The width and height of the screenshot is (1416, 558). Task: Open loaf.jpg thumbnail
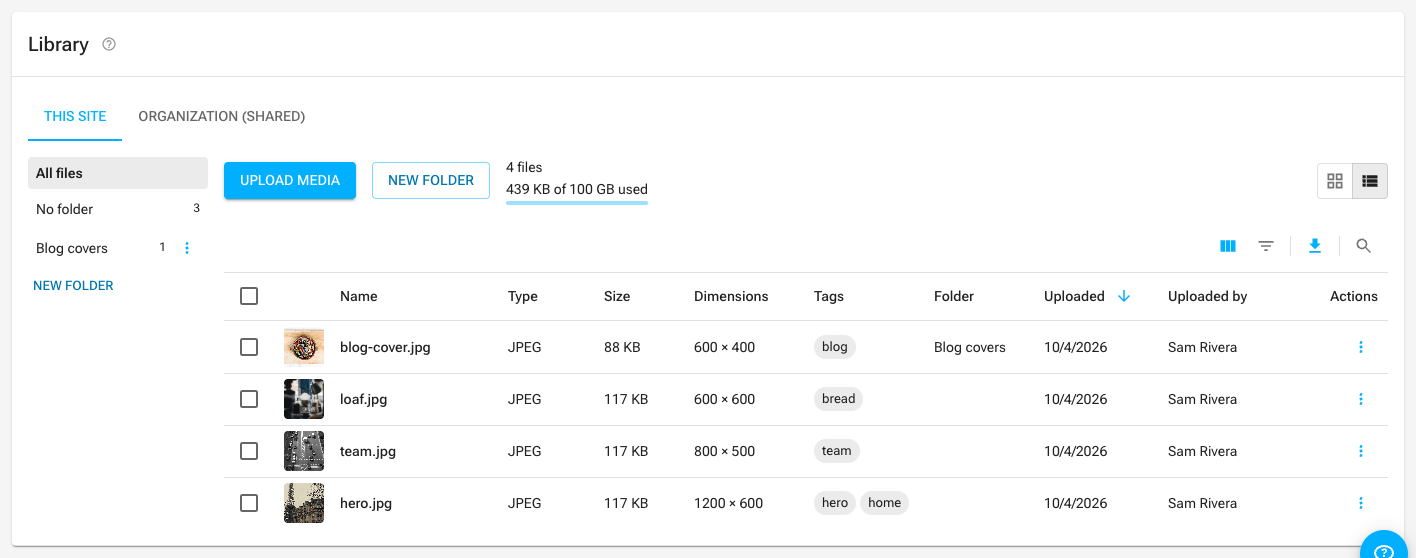304,399
